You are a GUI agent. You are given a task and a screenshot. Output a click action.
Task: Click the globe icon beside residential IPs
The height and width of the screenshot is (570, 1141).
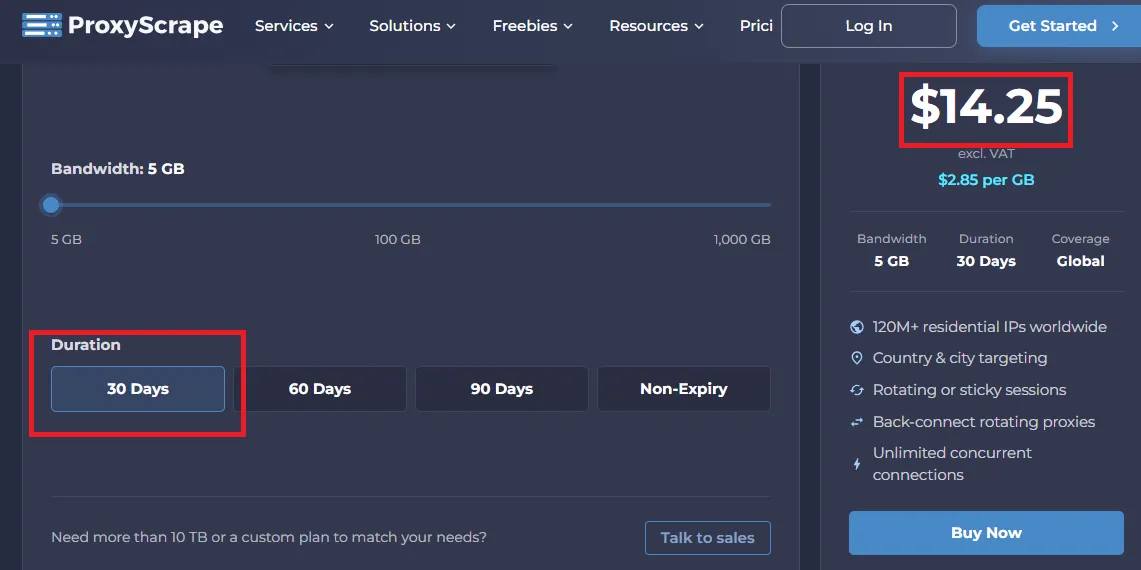click(x=856, y=327)
